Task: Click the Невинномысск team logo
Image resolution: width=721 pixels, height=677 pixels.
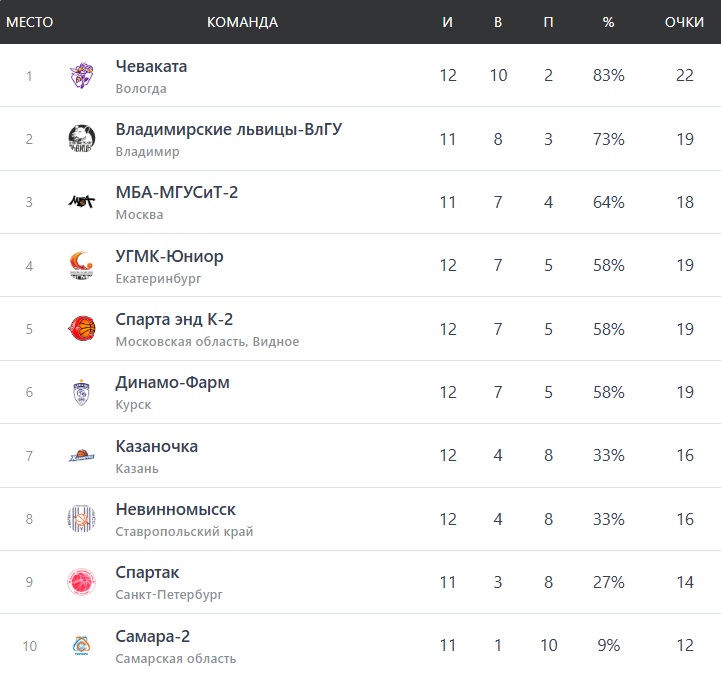Action: 82,519
